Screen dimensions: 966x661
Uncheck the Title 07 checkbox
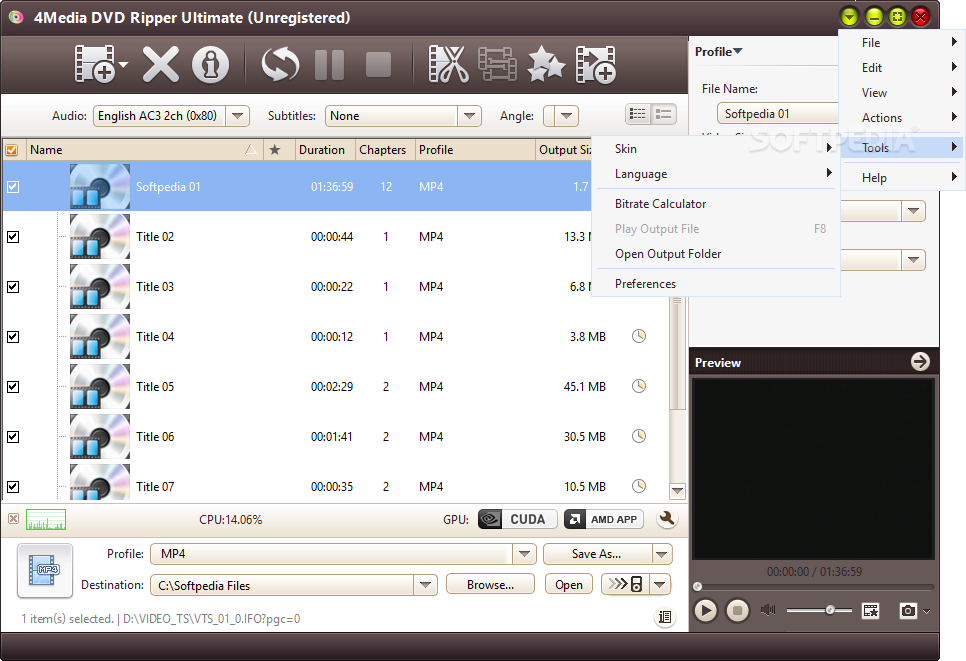tap(13, 486)
